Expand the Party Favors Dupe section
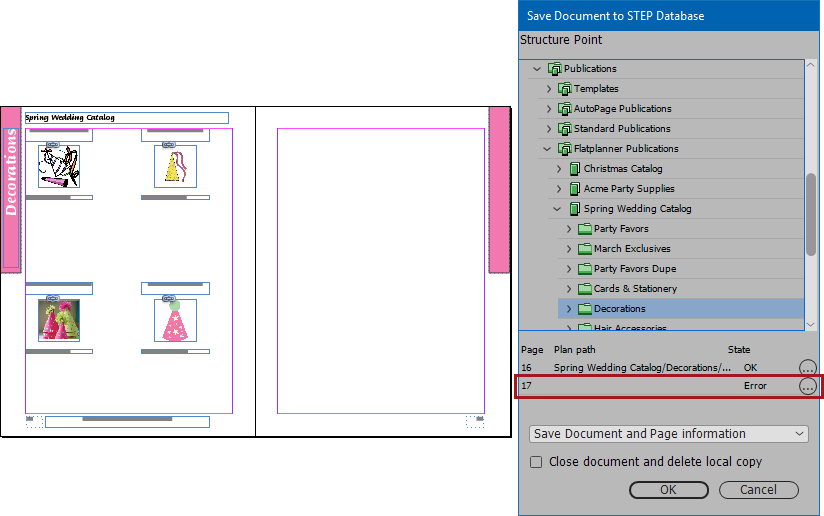 569,269
